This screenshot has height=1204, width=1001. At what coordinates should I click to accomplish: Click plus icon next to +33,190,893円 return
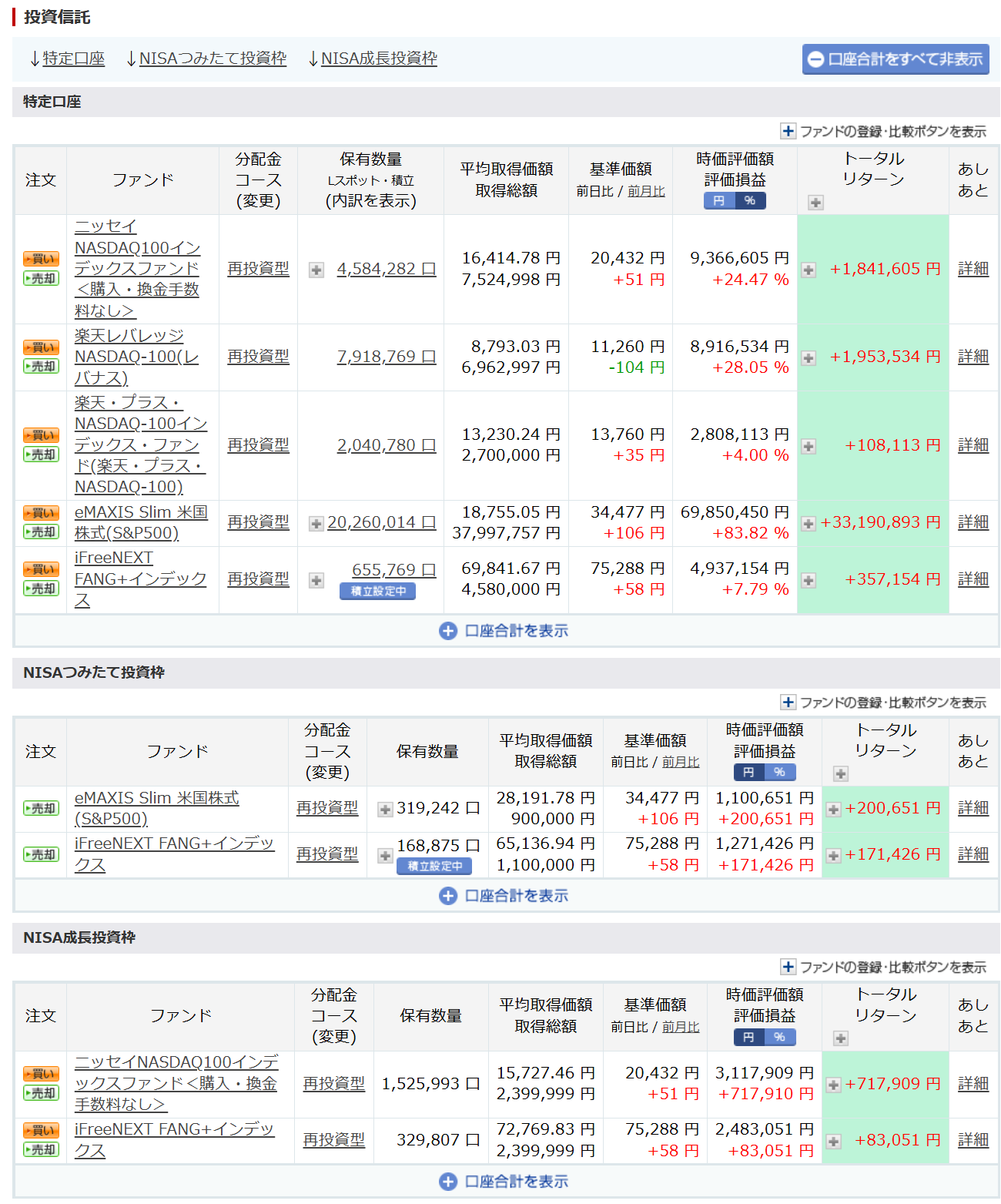point(808,524)
